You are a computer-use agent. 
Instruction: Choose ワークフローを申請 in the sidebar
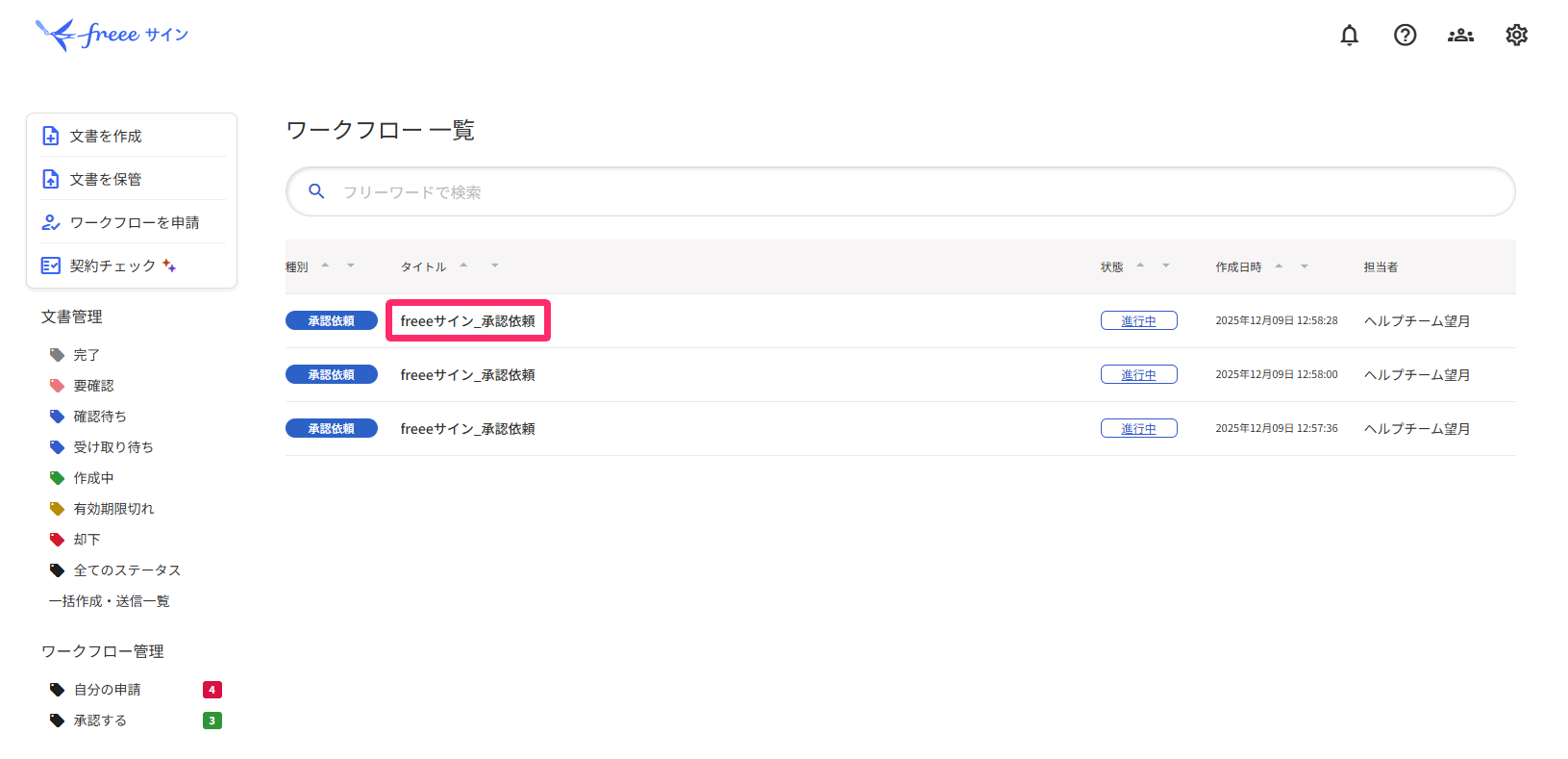click(132, 222)
